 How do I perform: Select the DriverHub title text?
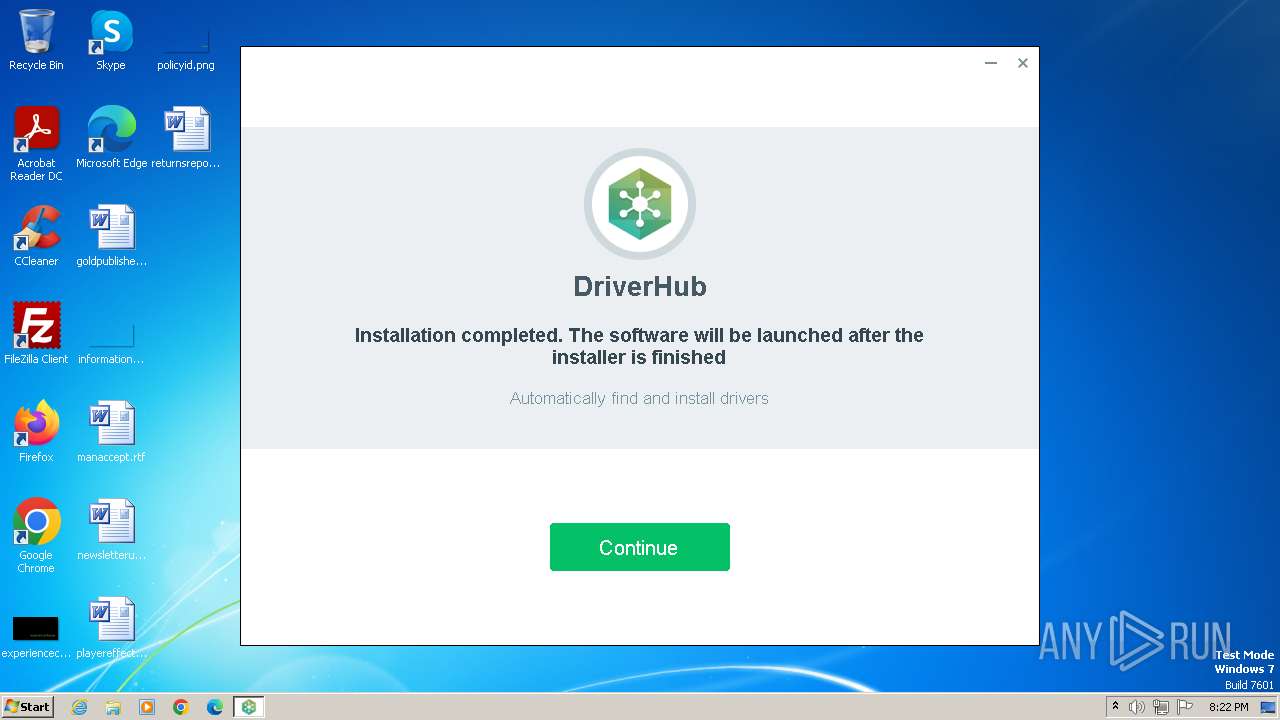tap(640, 286)
